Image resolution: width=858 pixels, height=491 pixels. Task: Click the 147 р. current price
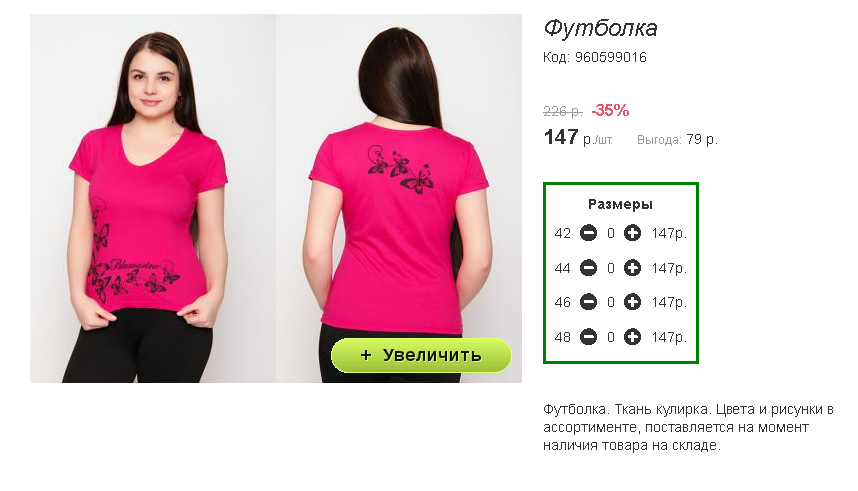click(578, 137)
